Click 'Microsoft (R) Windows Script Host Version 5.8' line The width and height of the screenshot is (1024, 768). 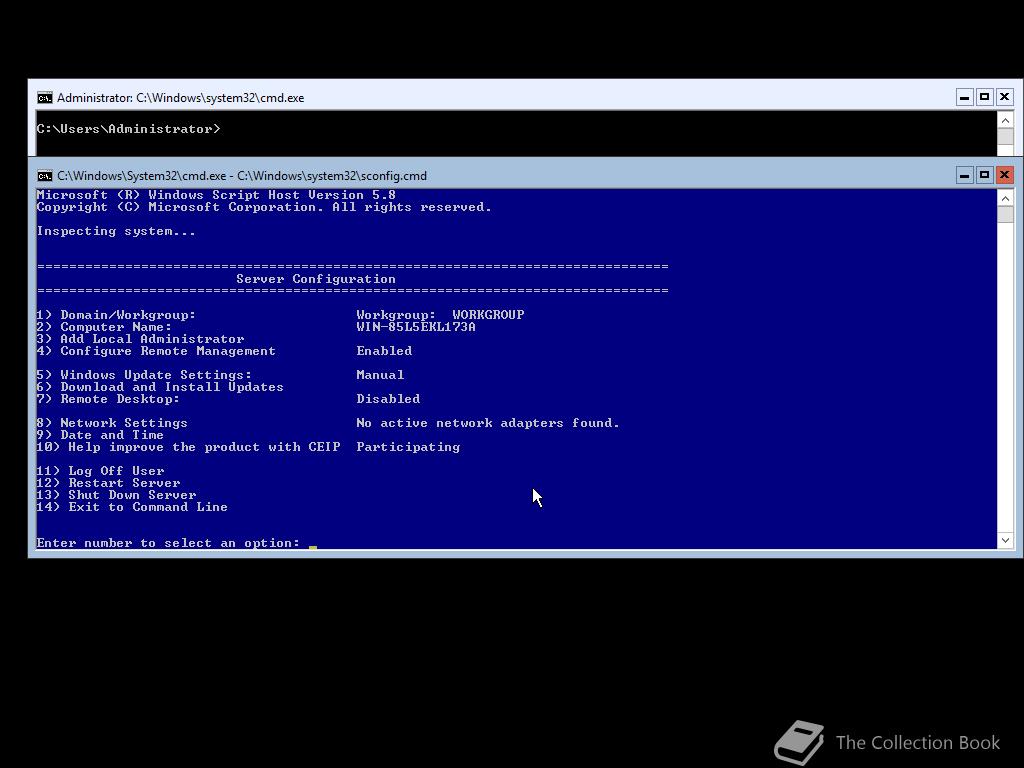pos(216,195)
